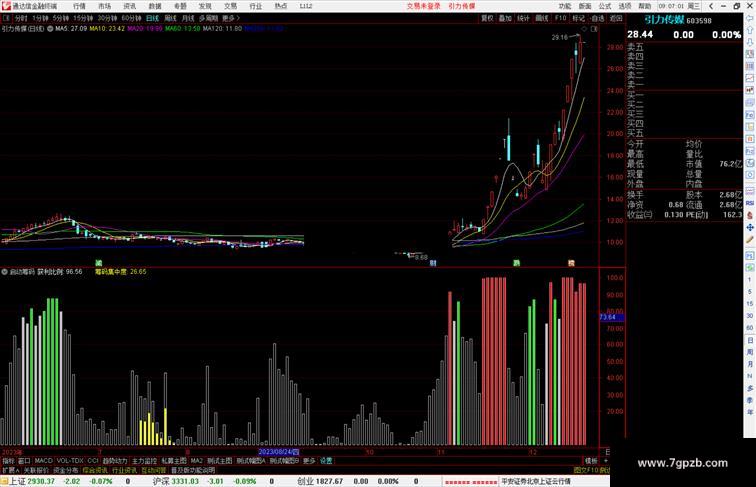Select the 周线 period
Viewport: 756px width, 487px height.
pyautogui.click(x=170, y=18)
